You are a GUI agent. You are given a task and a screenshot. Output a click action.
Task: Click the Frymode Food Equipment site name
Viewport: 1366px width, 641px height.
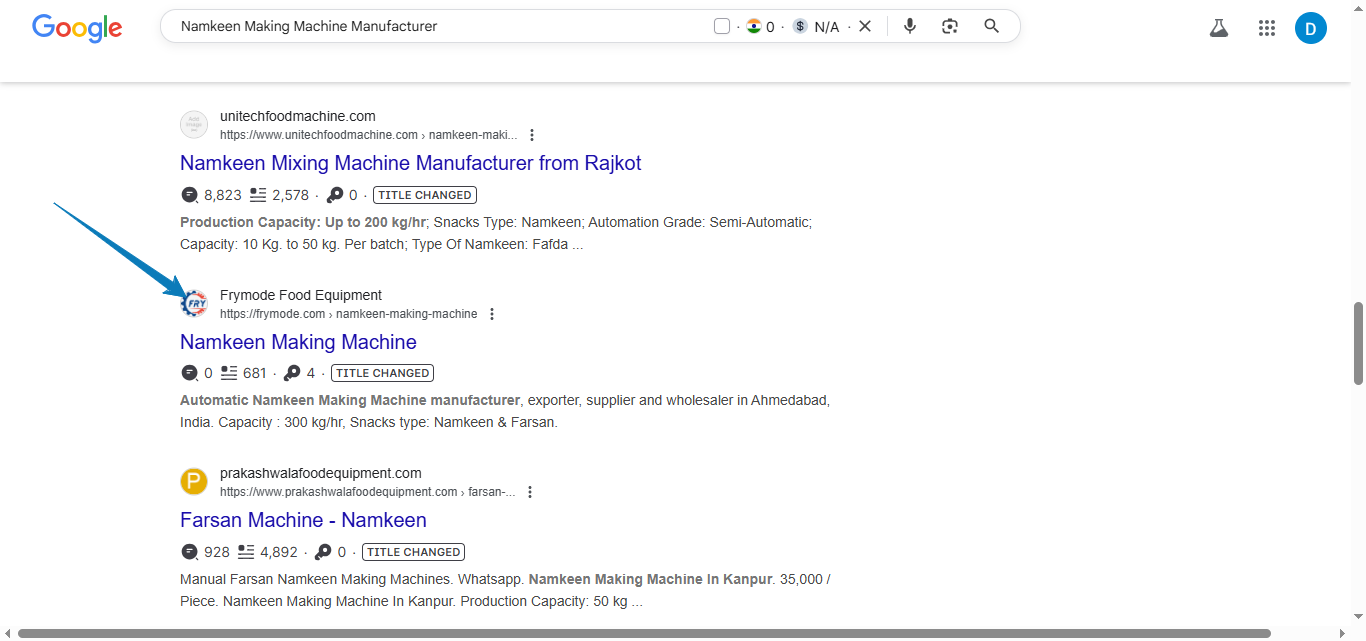click(301, 295)
